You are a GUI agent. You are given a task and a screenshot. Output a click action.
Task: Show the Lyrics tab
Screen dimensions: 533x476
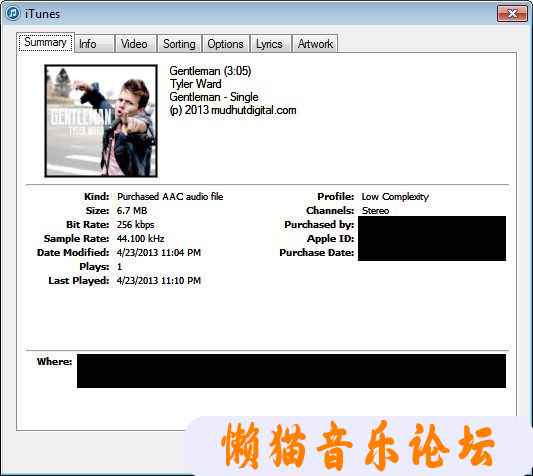[271, 44]
